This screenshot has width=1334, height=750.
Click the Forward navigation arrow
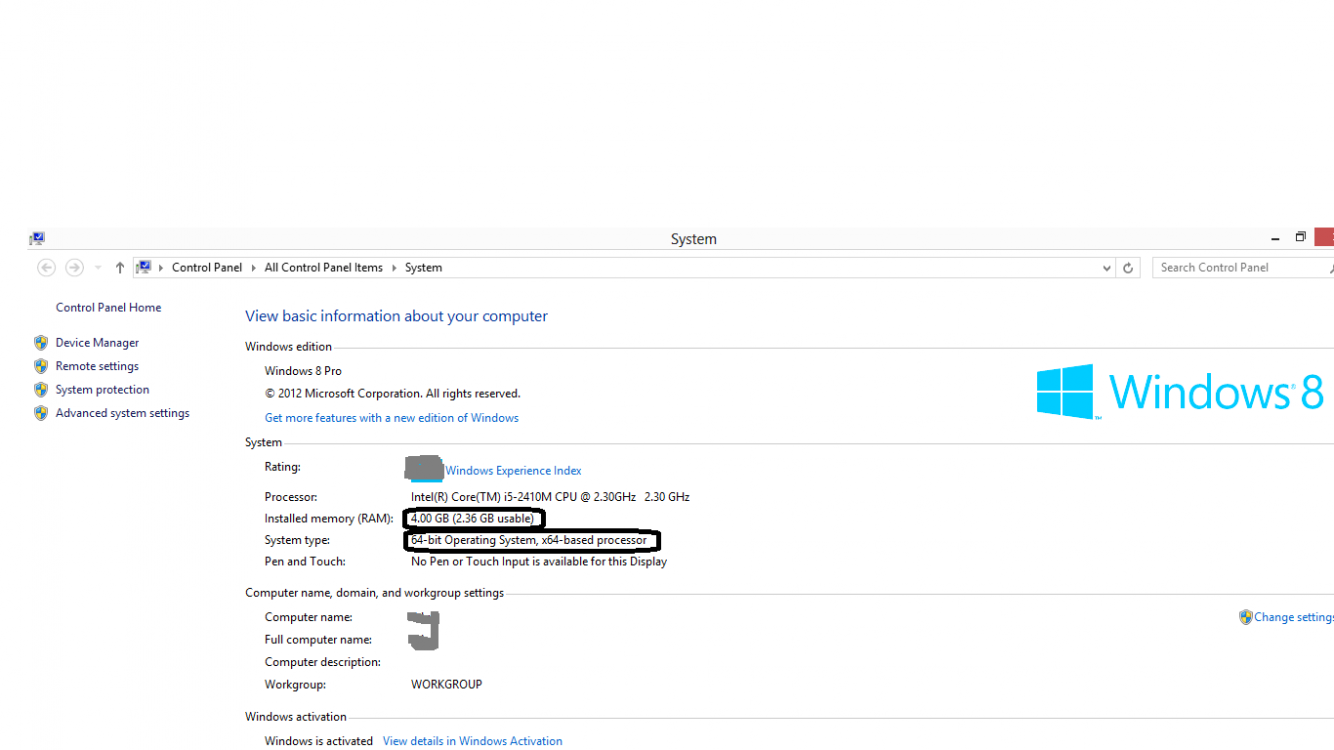pos(74,268)
